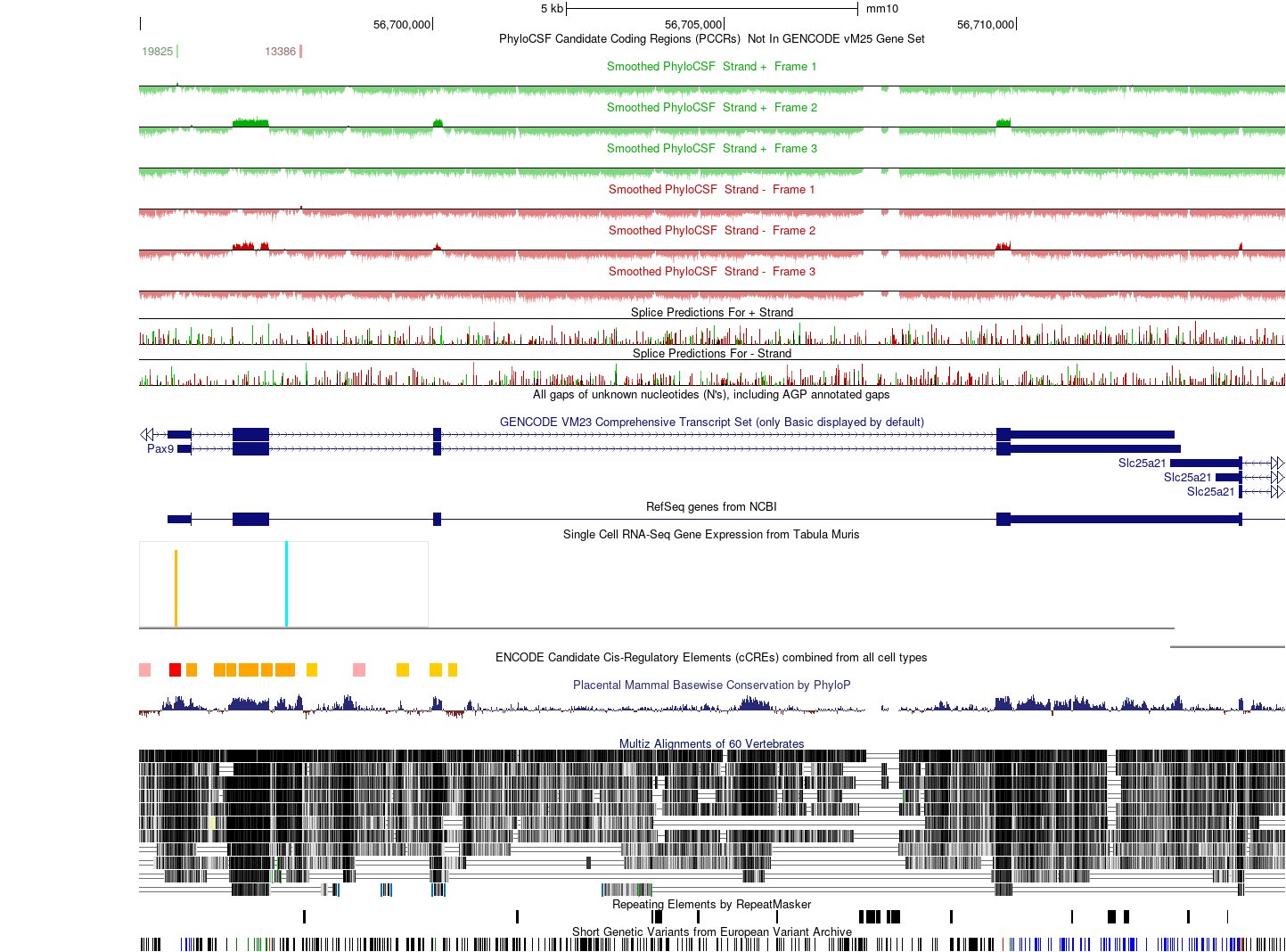1286x952 pixels.
Task: Click the double right arrows on the middle Slc25a21 transcript
Action: 1278,477
